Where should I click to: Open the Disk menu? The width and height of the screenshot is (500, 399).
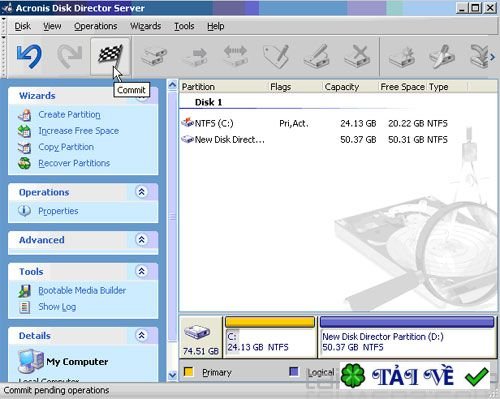[x=23, y=26]
